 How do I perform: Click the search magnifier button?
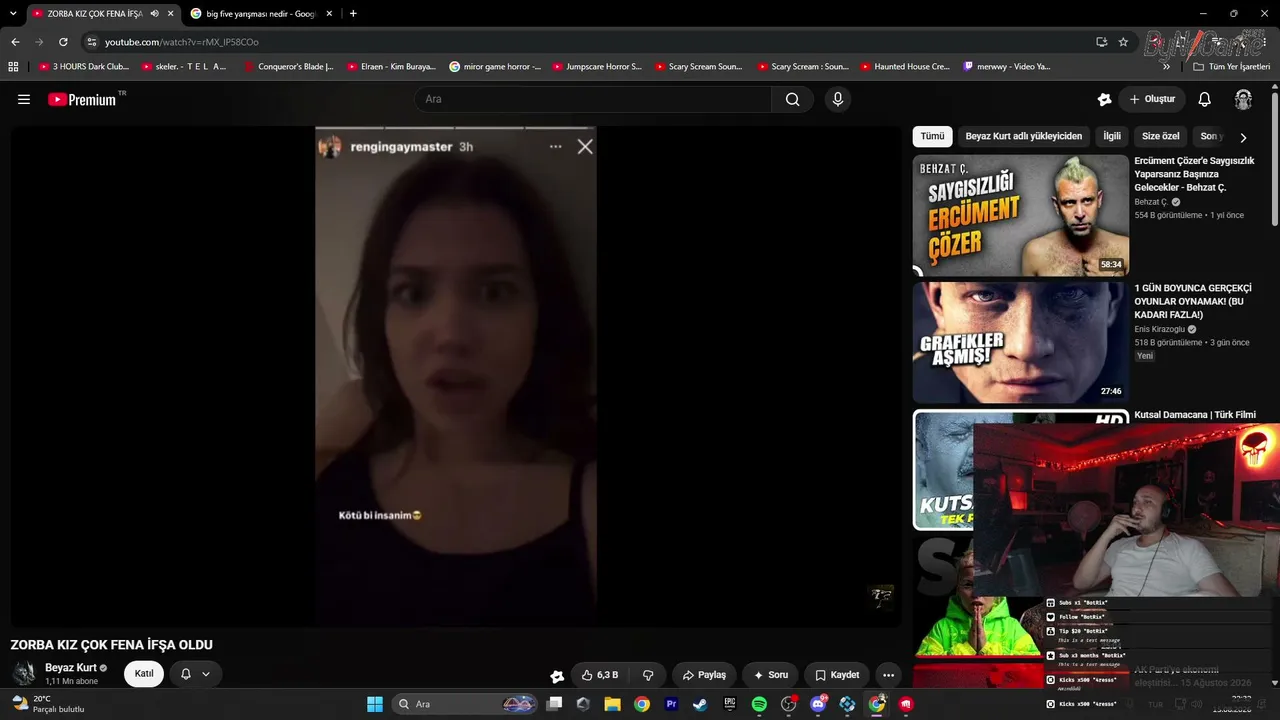(x=792, y=99)
